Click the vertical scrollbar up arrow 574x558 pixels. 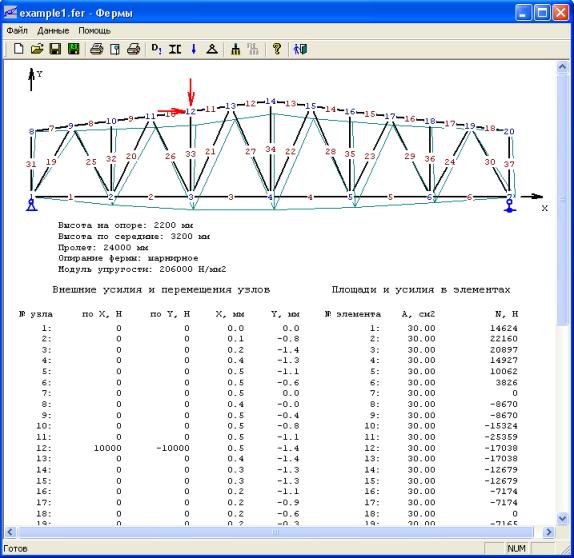pos(562,67)
